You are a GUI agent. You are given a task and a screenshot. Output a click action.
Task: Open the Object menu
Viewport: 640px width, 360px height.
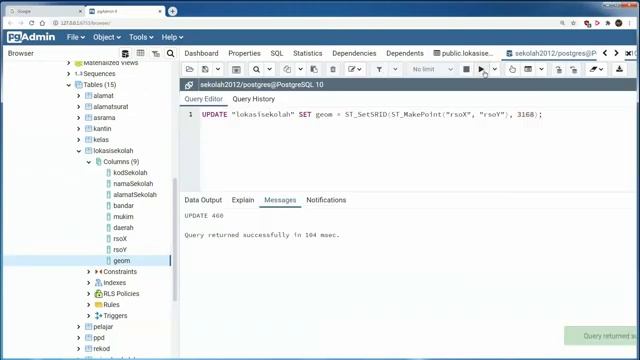pyautogui.click(x=107, y=37)
